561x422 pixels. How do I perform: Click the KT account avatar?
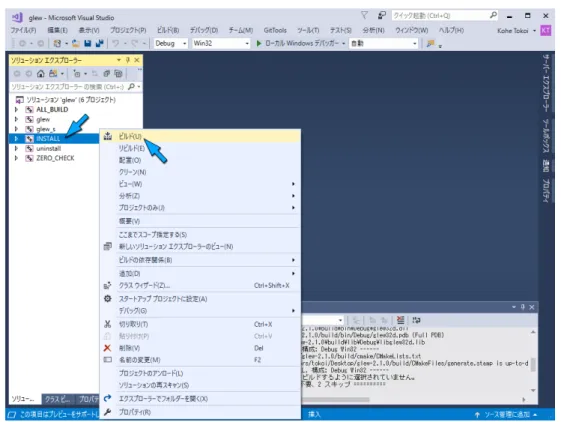(x=546, y=30)
